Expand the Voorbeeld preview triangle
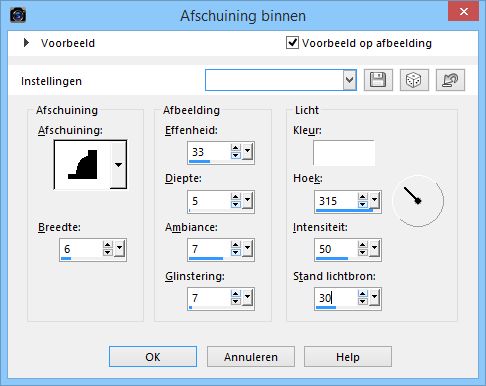The width and height of the screenshot is (486, 386). 26,43
